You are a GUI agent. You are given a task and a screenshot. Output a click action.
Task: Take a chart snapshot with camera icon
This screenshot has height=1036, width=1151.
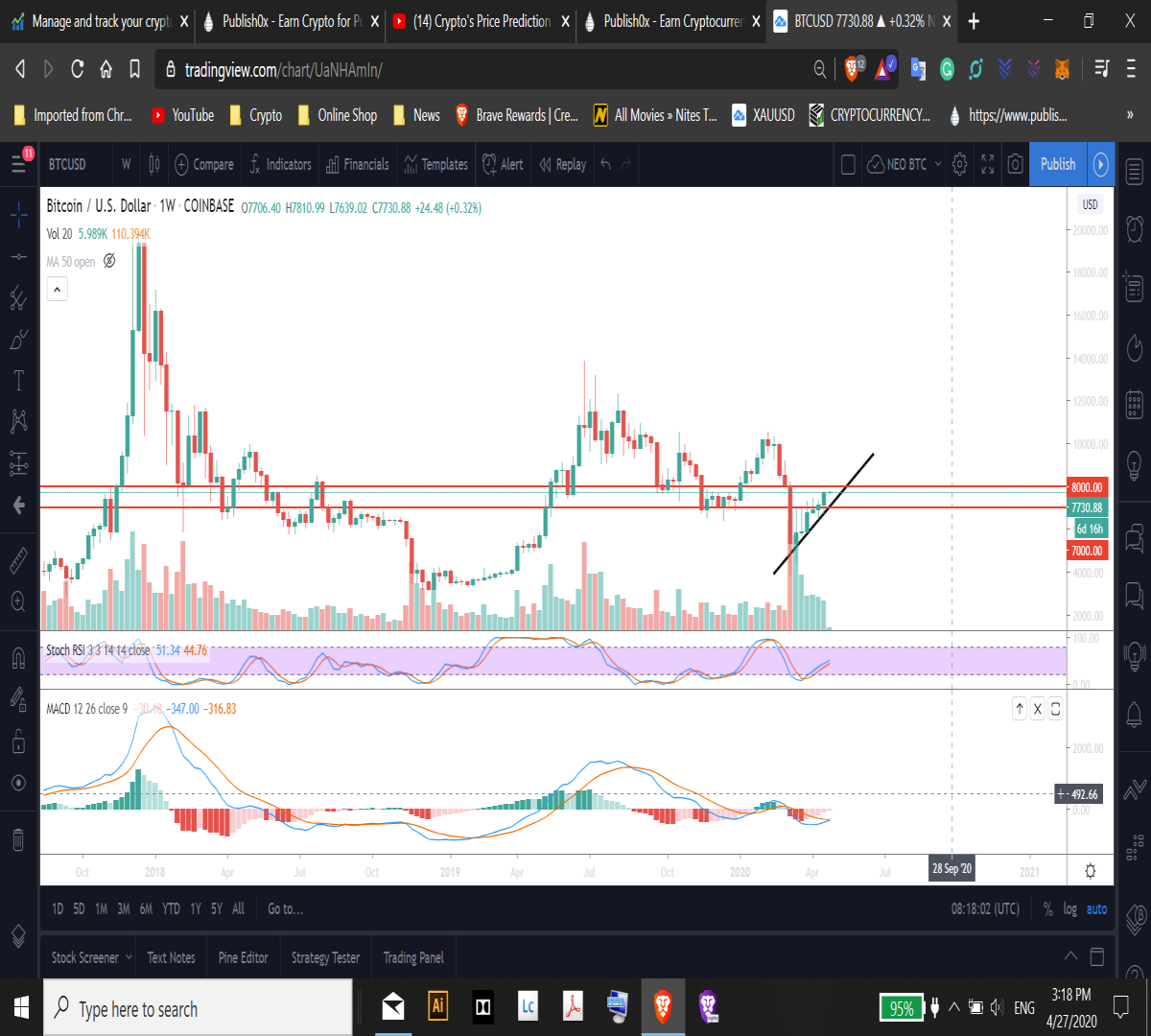[1015, 165]
